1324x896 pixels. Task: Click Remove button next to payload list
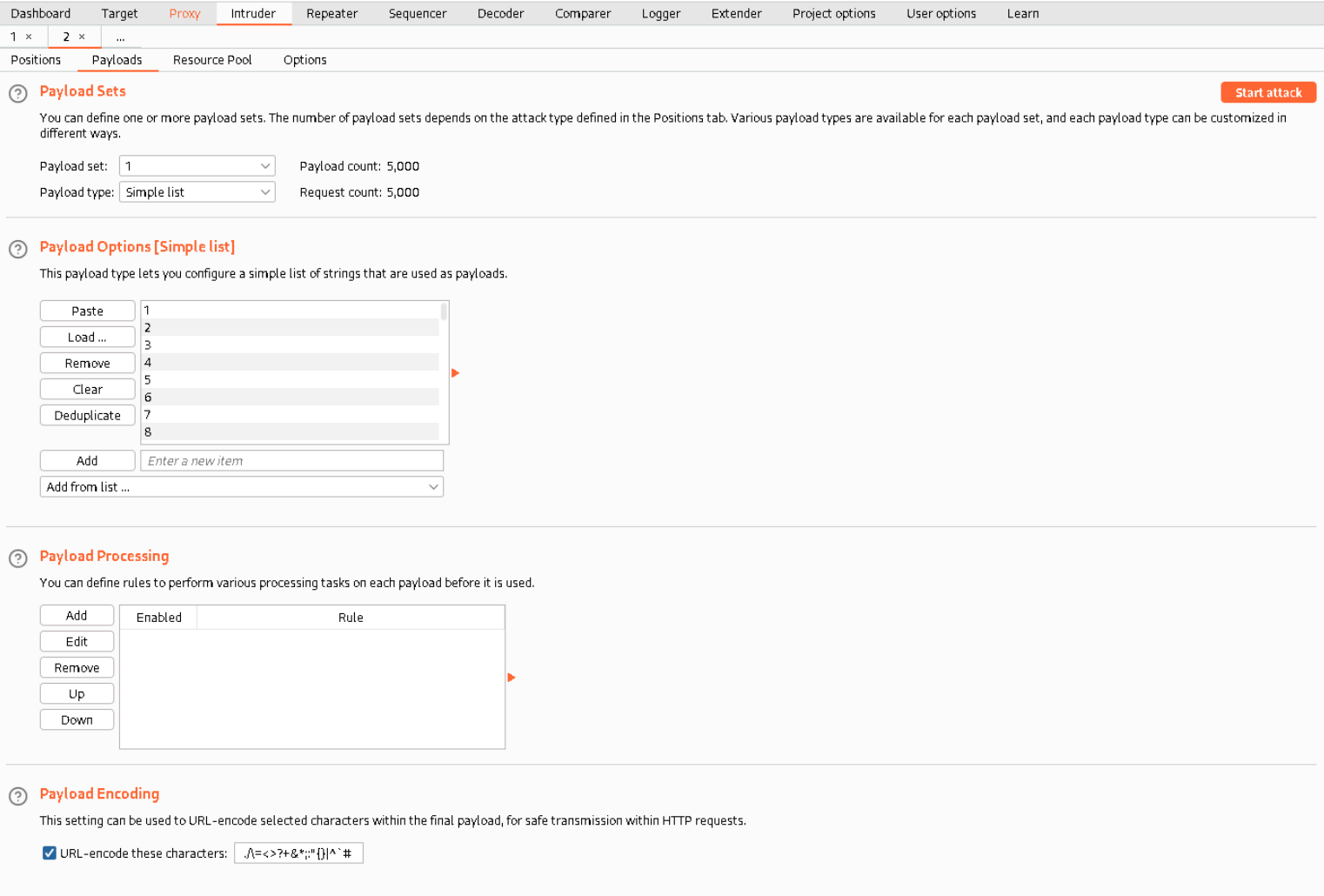tap(87, 363)
